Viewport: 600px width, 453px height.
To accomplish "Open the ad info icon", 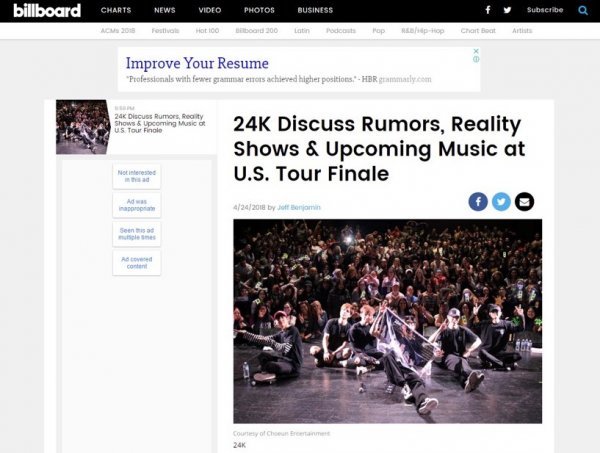I will click(476, 59).
